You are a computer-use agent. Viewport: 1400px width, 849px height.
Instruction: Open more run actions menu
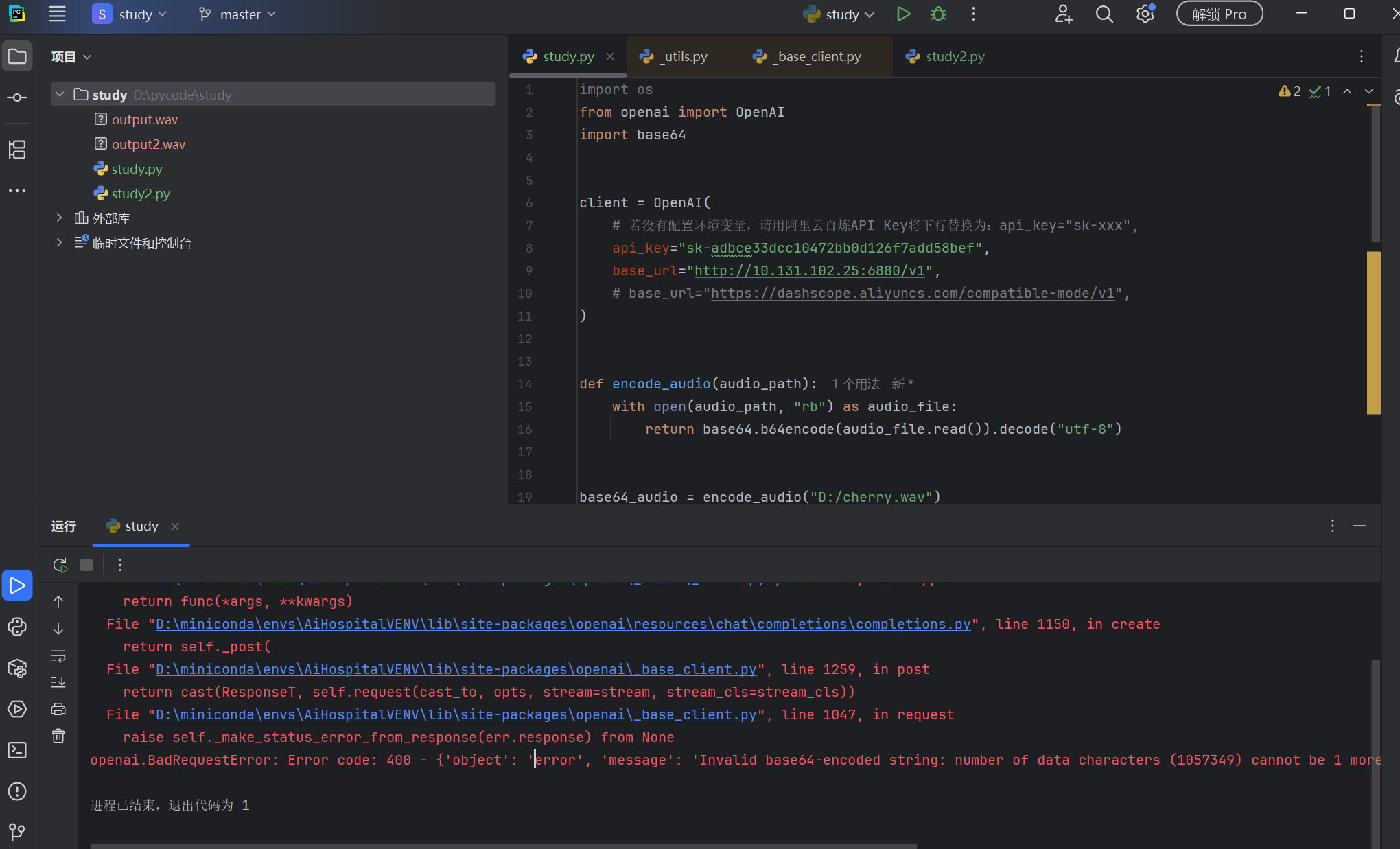point(973,14)
